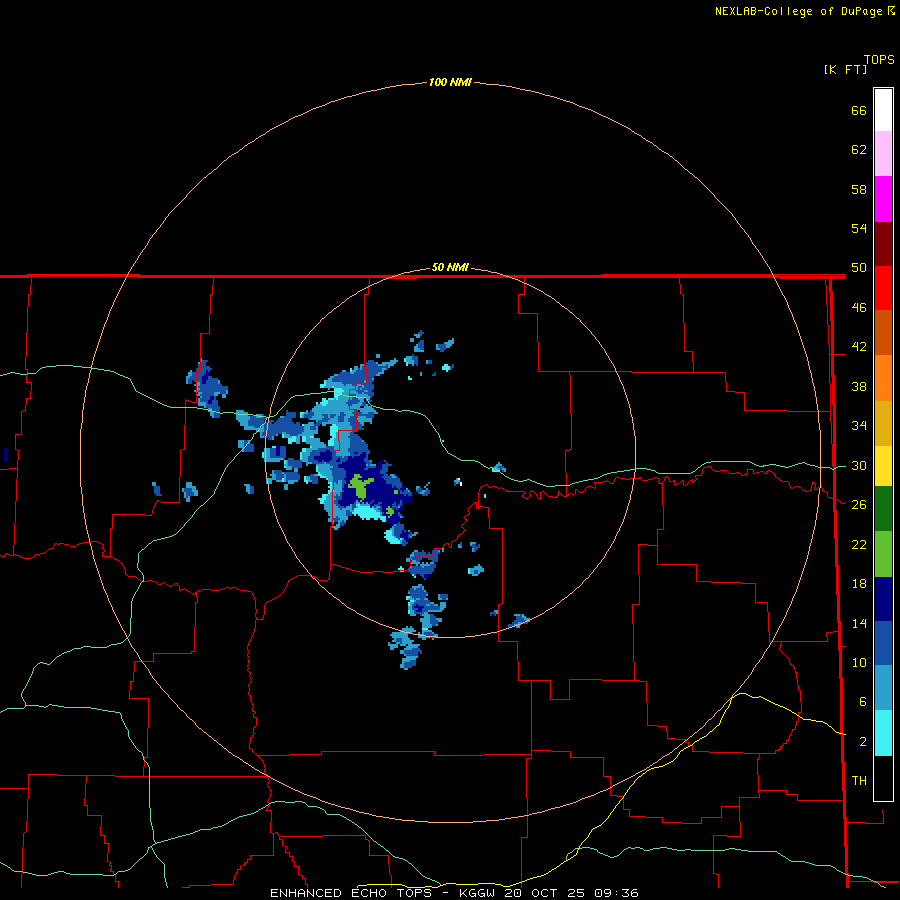Viewport: 900px width, 900px height.
Task: Click the magenta swatch next to 58
Action: 883,199
